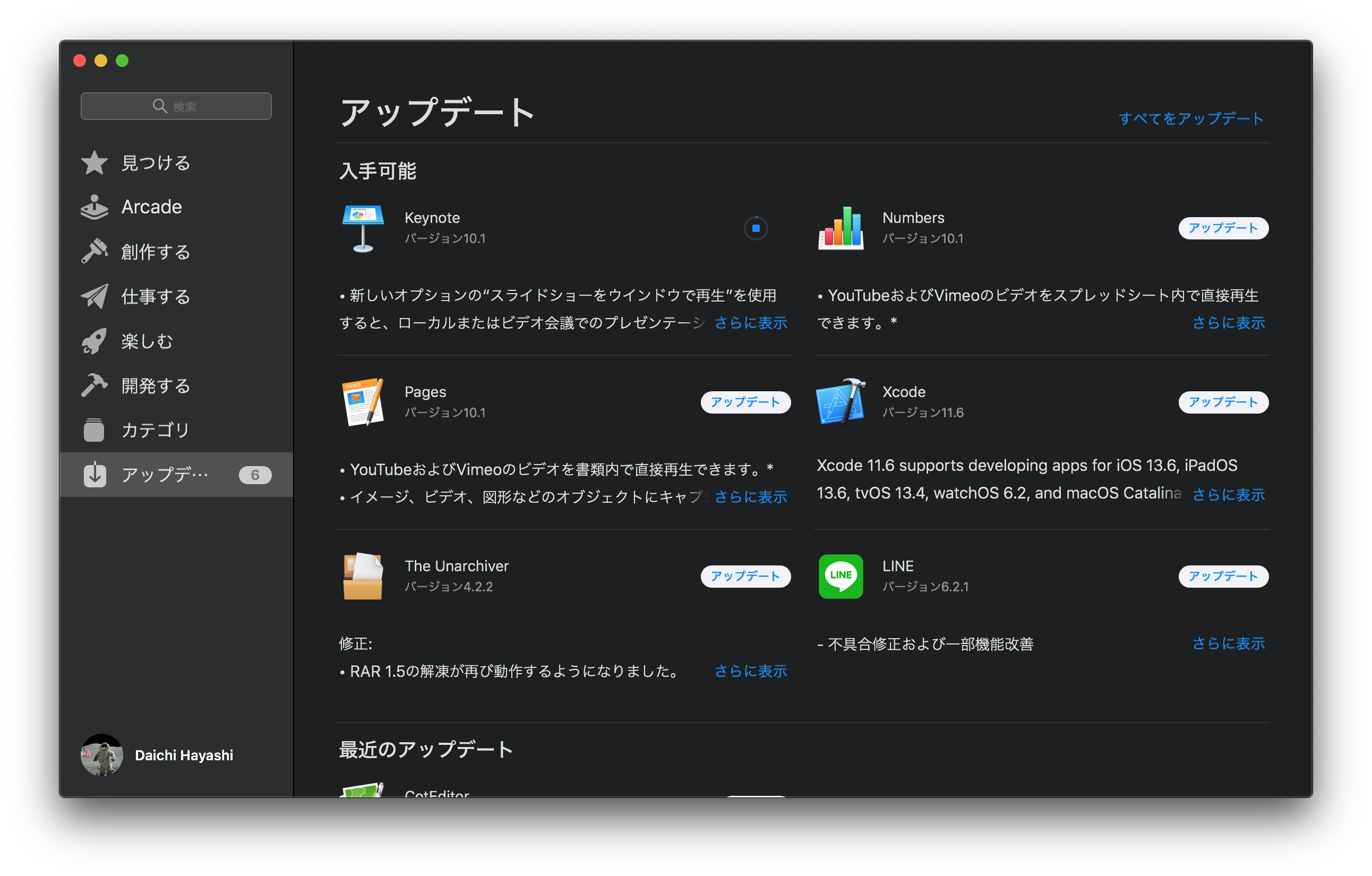Click the updates count badge 6
This screenshot has height=876, width=1372.
255,475
